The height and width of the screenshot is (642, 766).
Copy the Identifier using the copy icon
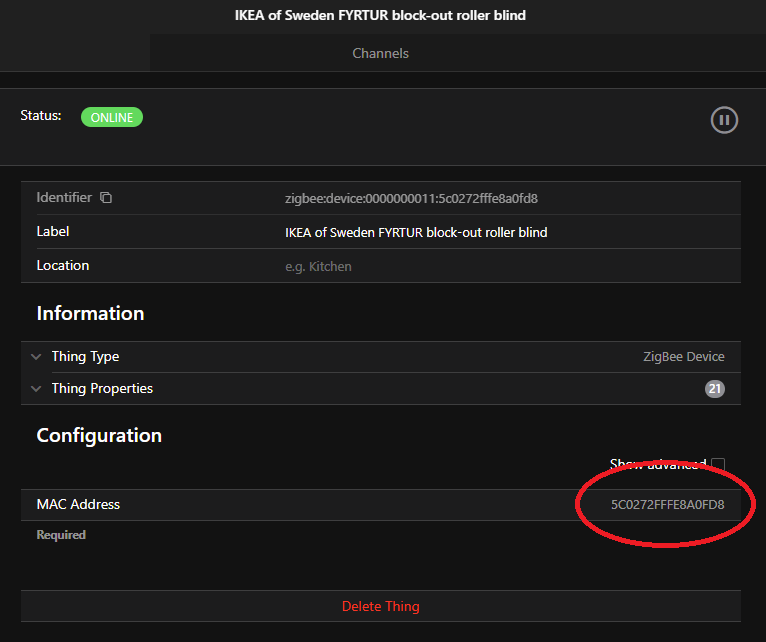point(106,197)
